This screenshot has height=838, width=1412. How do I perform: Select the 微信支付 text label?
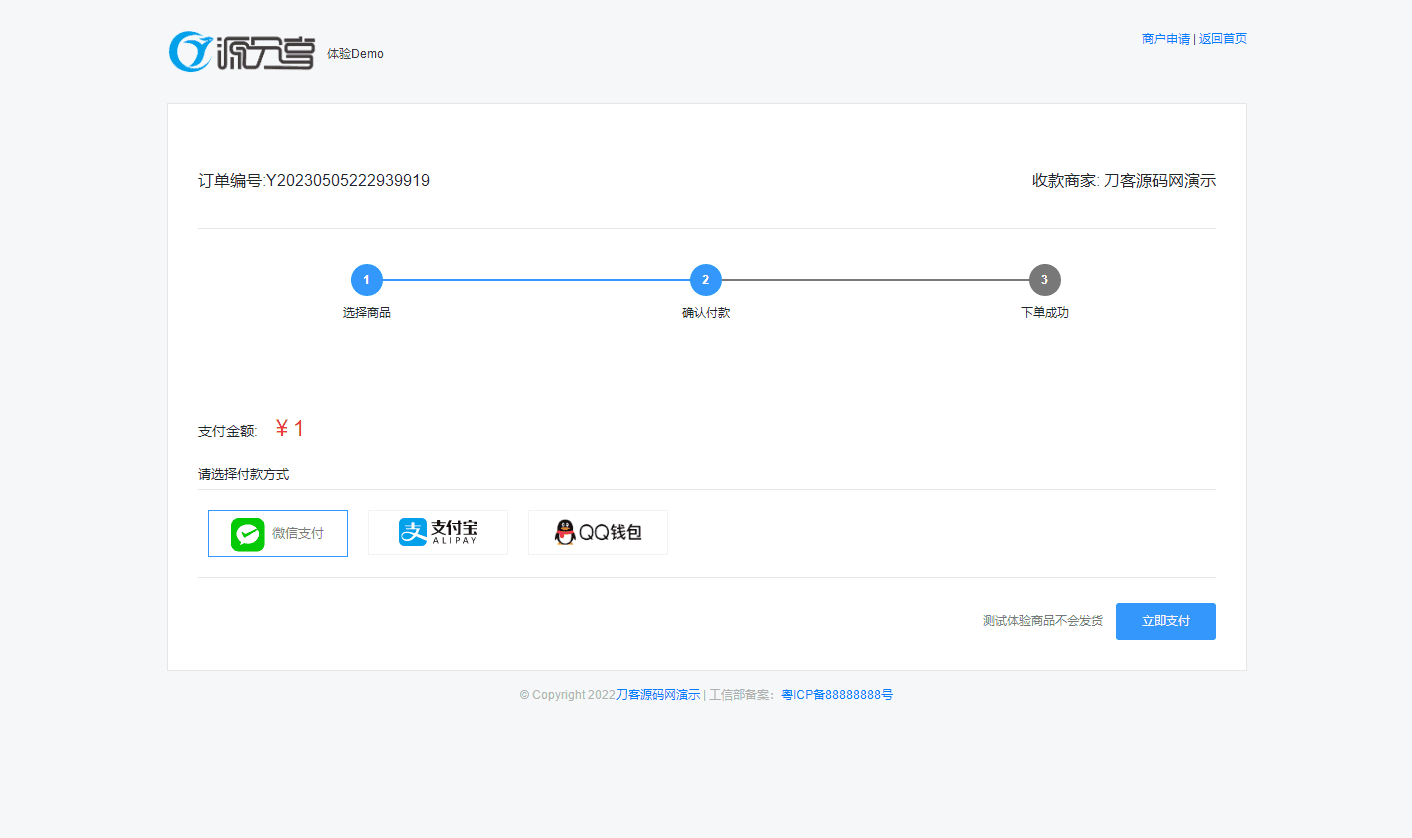tap(298, 534)
